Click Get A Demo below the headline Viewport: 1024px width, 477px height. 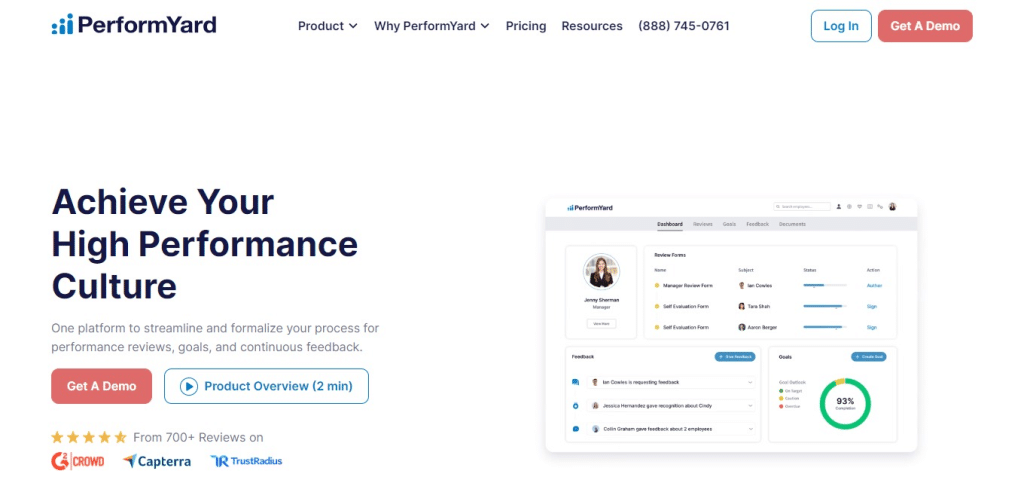(x=102, y=386)
